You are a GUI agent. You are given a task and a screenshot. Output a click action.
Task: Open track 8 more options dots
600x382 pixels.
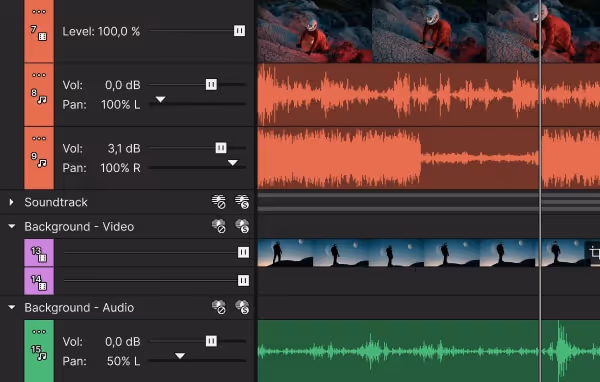(x=39, y=75)
